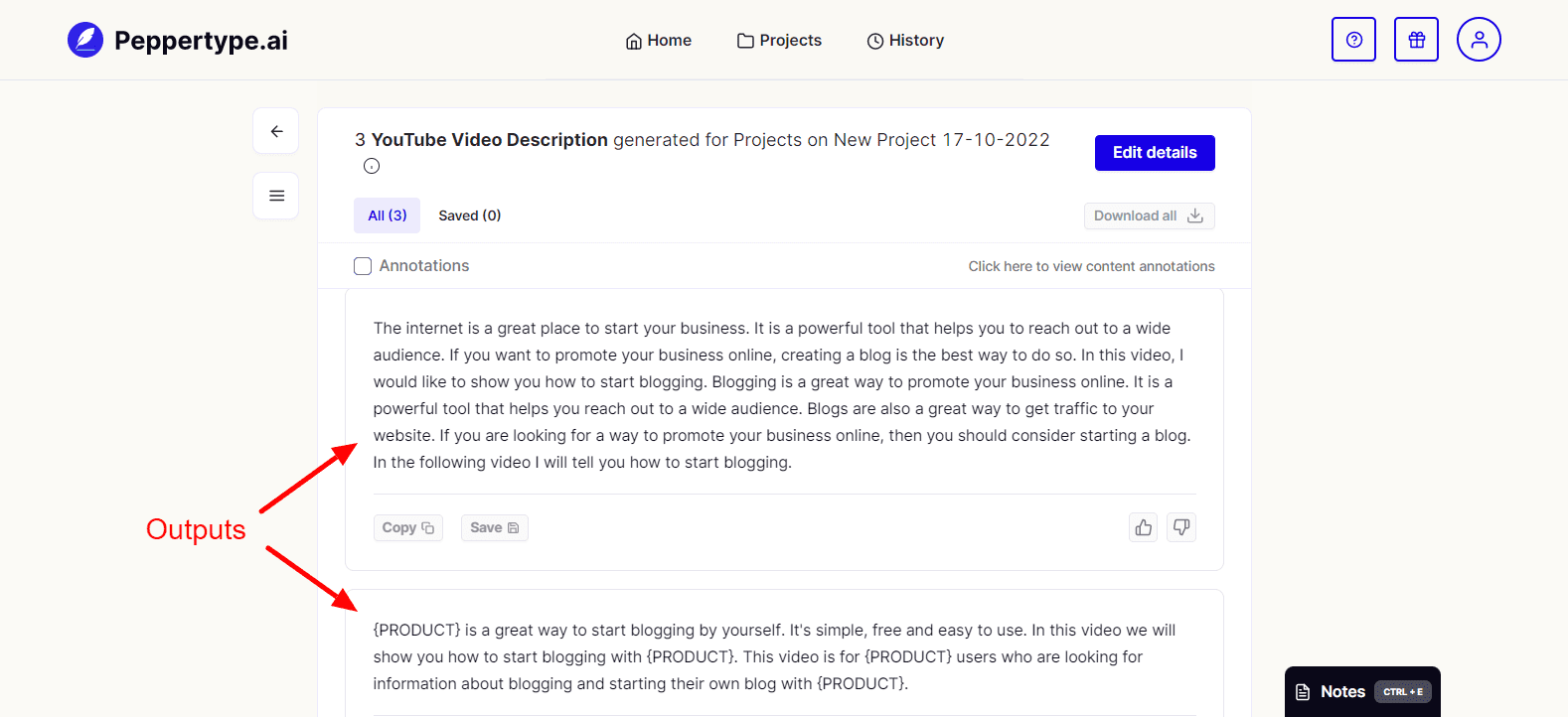Open the user profile icon

(x=1479, y=40)
